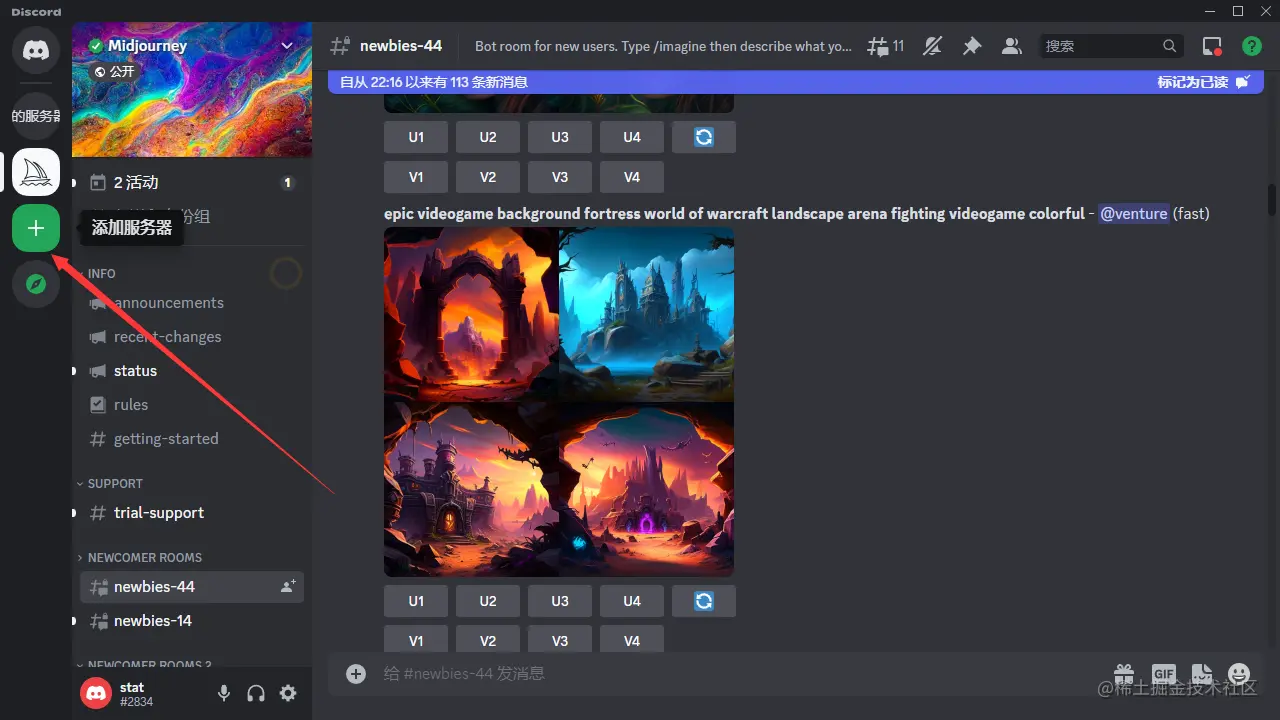This screenshot has height=720, width=1280.
Task: Focus the #newbies-44 message input
Action: (740, 674)
